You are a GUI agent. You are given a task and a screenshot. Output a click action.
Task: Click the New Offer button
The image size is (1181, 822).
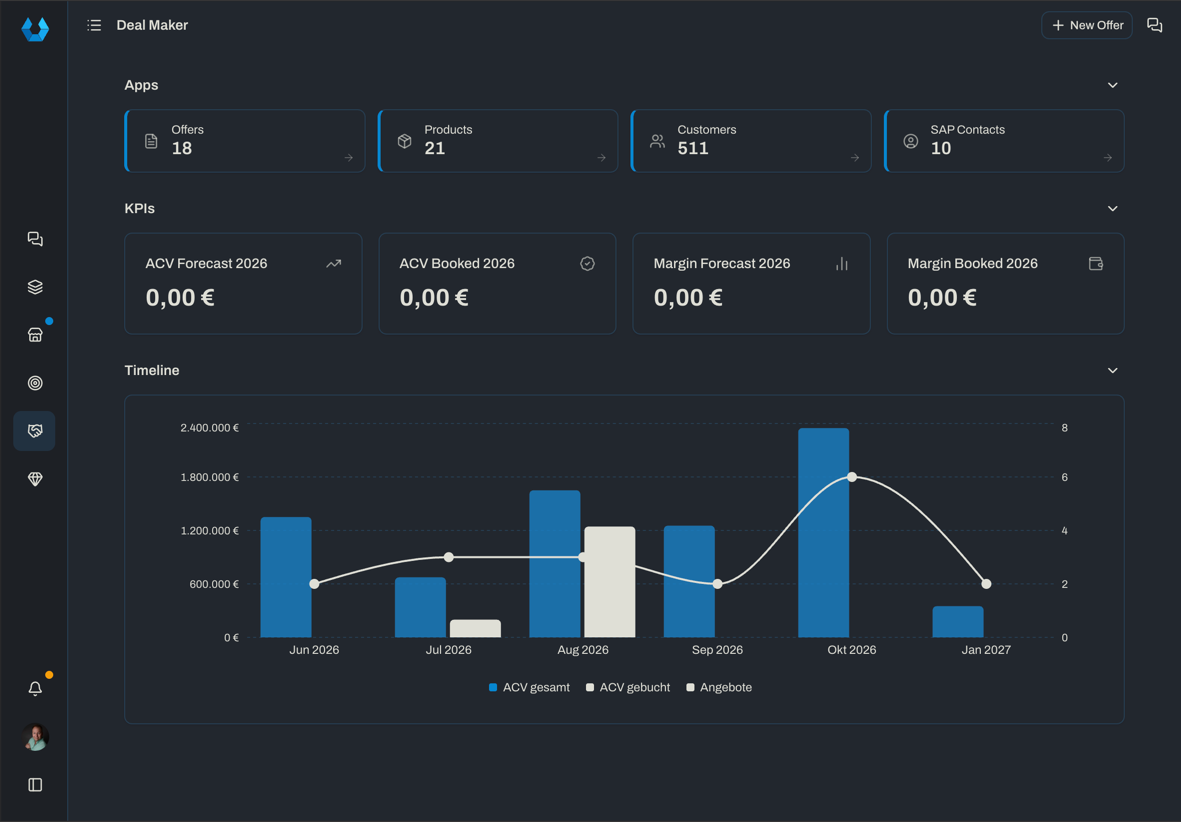(x=1087, y=26)
